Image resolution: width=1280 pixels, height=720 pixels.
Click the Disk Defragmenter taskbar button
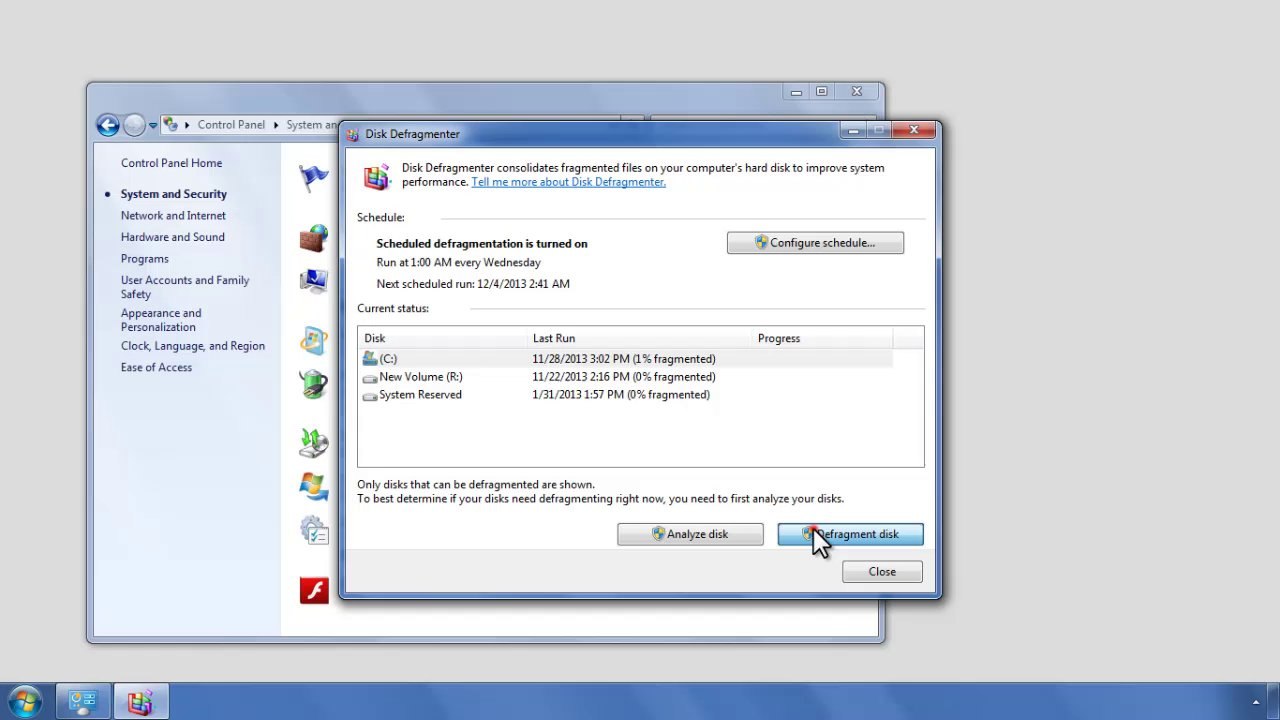pos(140,702)
